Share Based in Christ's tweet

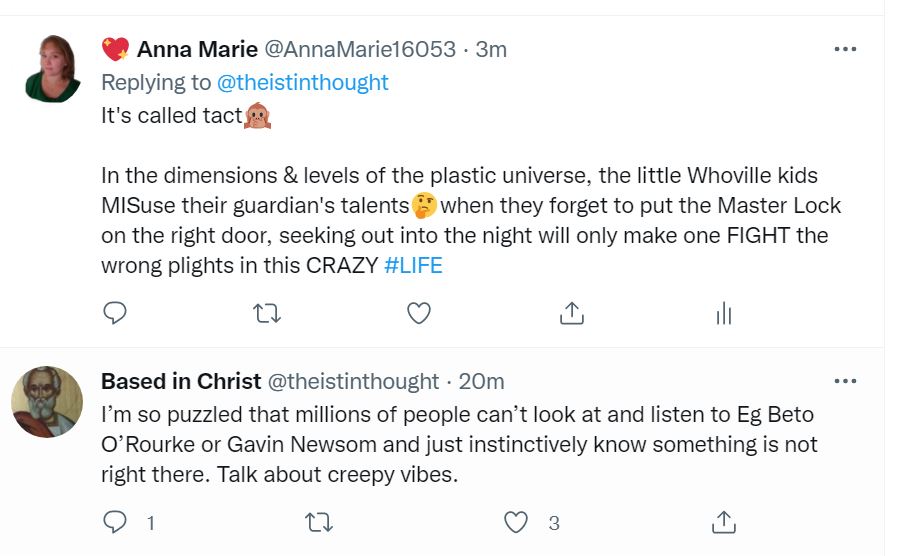[x=723, y=522]
